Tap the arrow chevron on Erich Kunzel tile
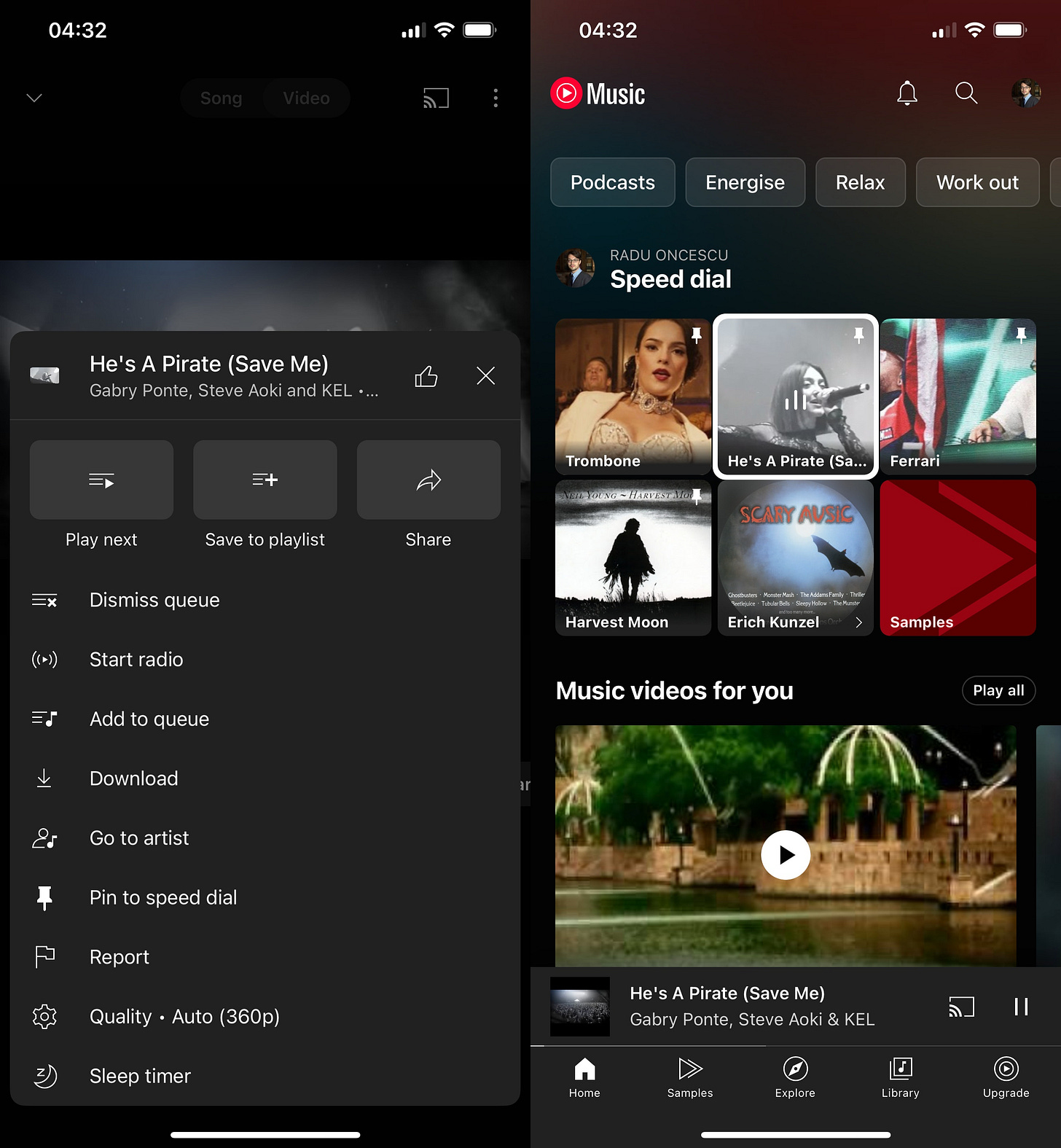This screenshot has width=1061, height=1148. tap(858, 622)
